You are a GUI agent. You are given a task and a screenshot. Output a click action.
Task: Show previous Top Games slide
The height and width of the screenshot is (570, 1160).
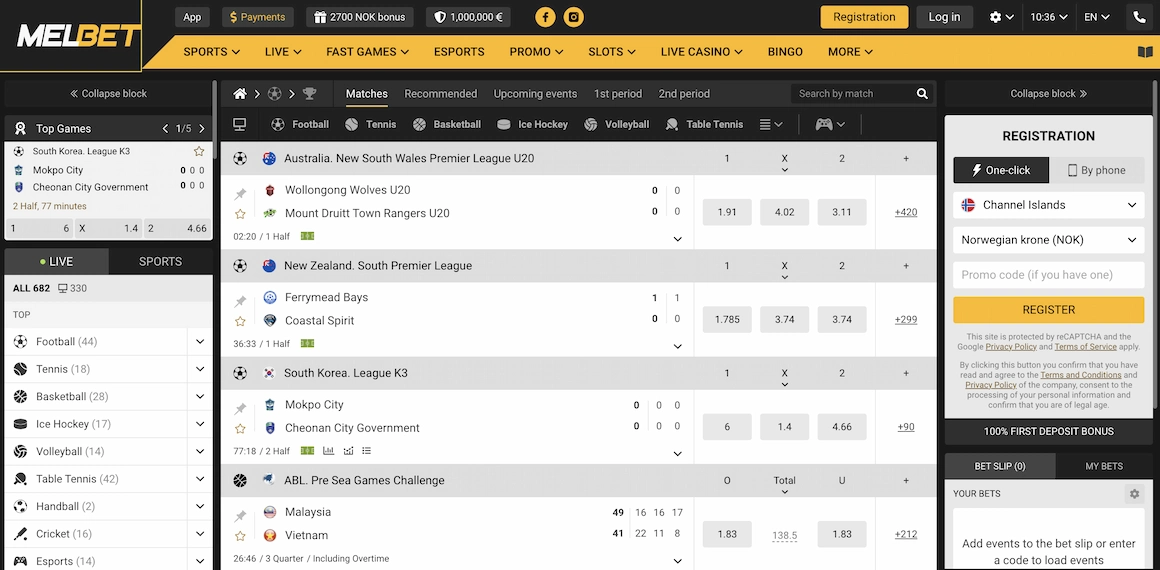coord(166,129)
